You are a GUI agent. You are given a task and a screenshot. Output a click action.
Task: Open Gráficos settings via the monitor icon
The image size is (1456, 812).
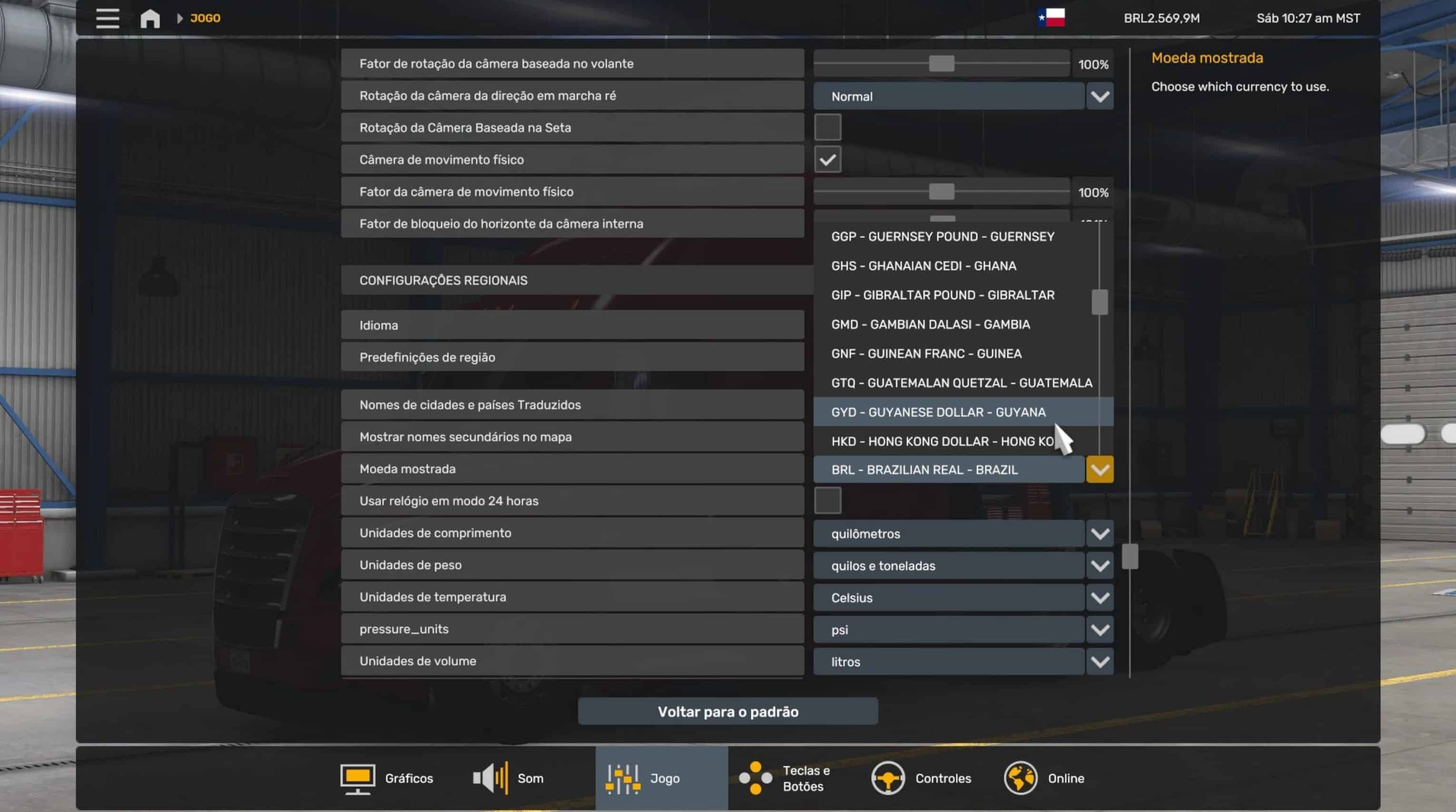coord(357,778)
